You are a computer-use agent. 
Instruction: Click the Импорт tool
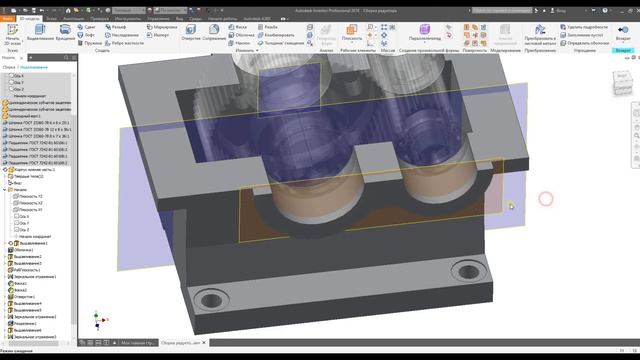click(x=158, y=35)
